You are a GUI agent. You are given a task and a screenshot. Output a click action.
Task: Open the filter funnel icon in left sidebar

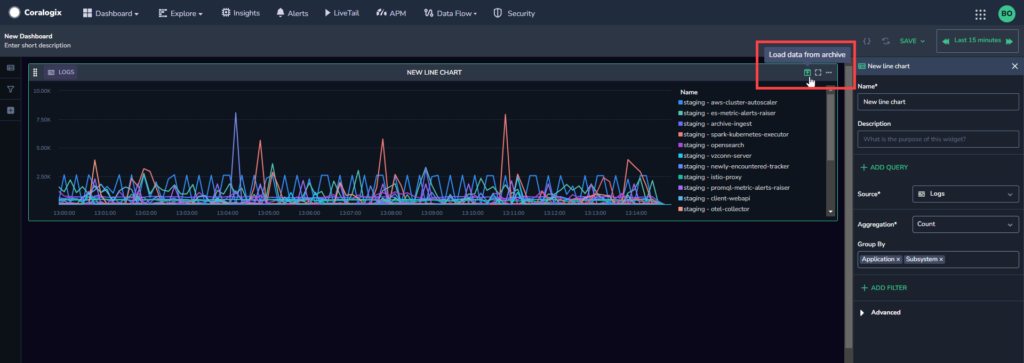pyautogui.click(x=10, y=89)
